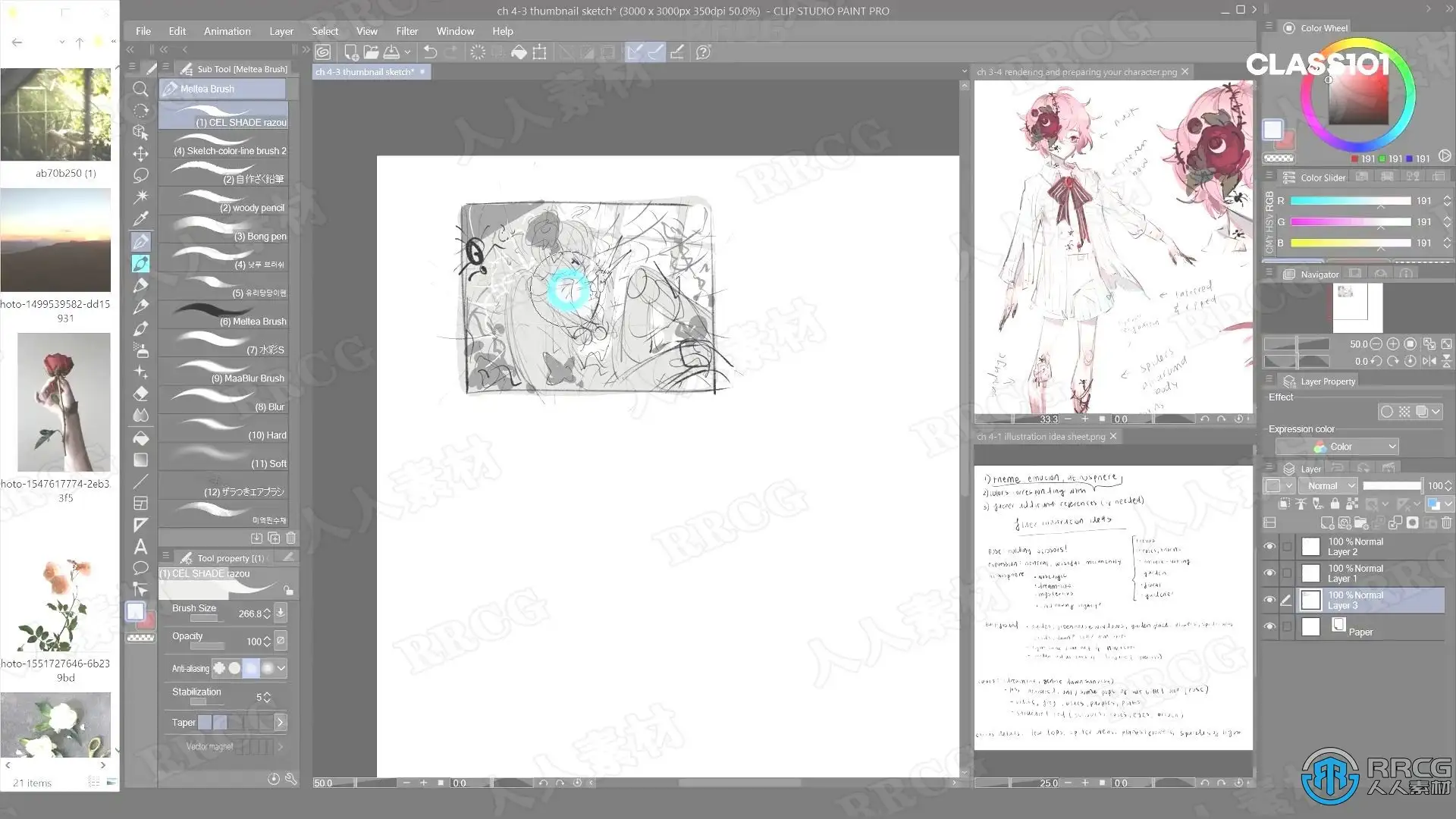
Task: Toggle the lock box beside Layer 2
Action: coord(1287,547)
